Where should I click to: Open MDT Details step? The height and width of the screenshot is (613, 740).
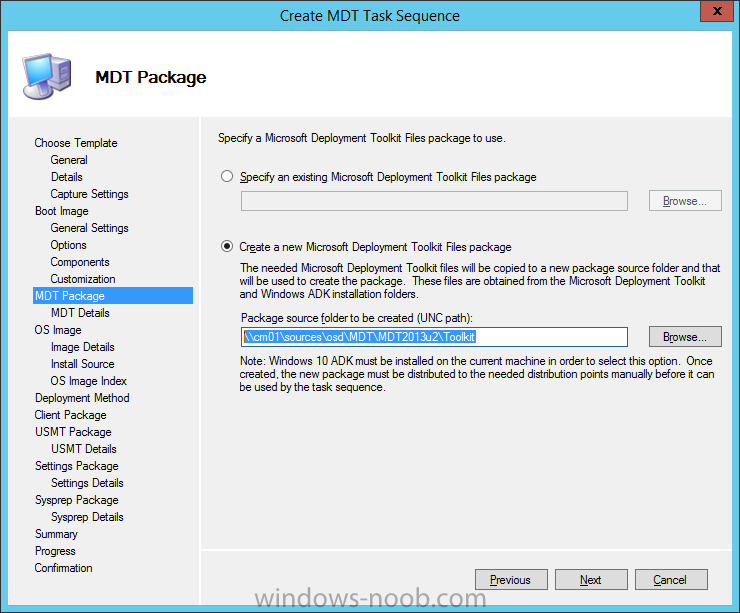point(80,313)
